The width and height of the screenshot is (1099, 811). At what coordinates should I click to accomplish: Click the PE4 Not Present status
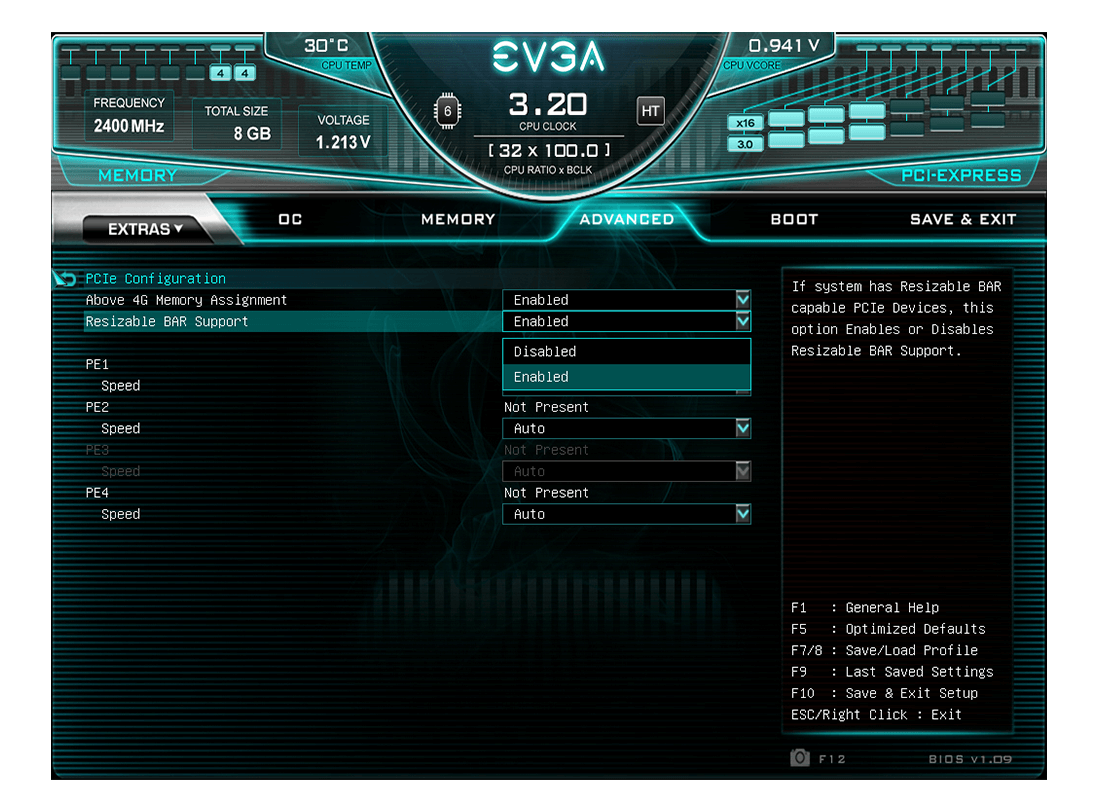point(546,493)
